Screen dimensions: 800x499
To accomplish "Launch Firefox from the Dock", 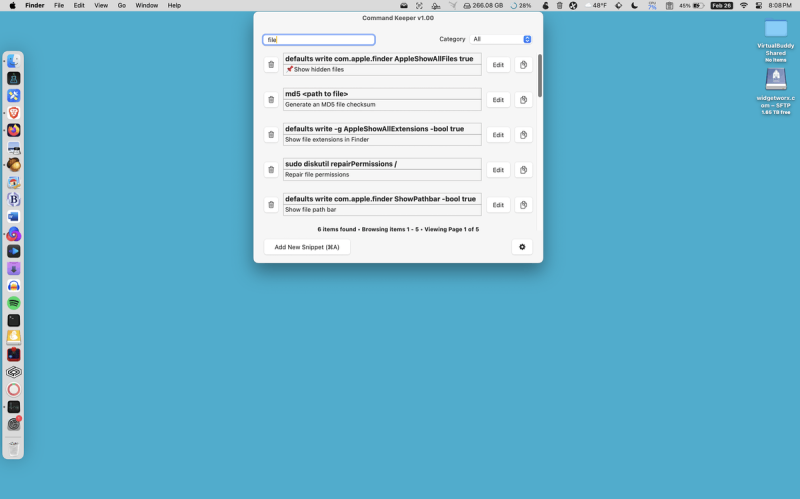I will [14, 130].
